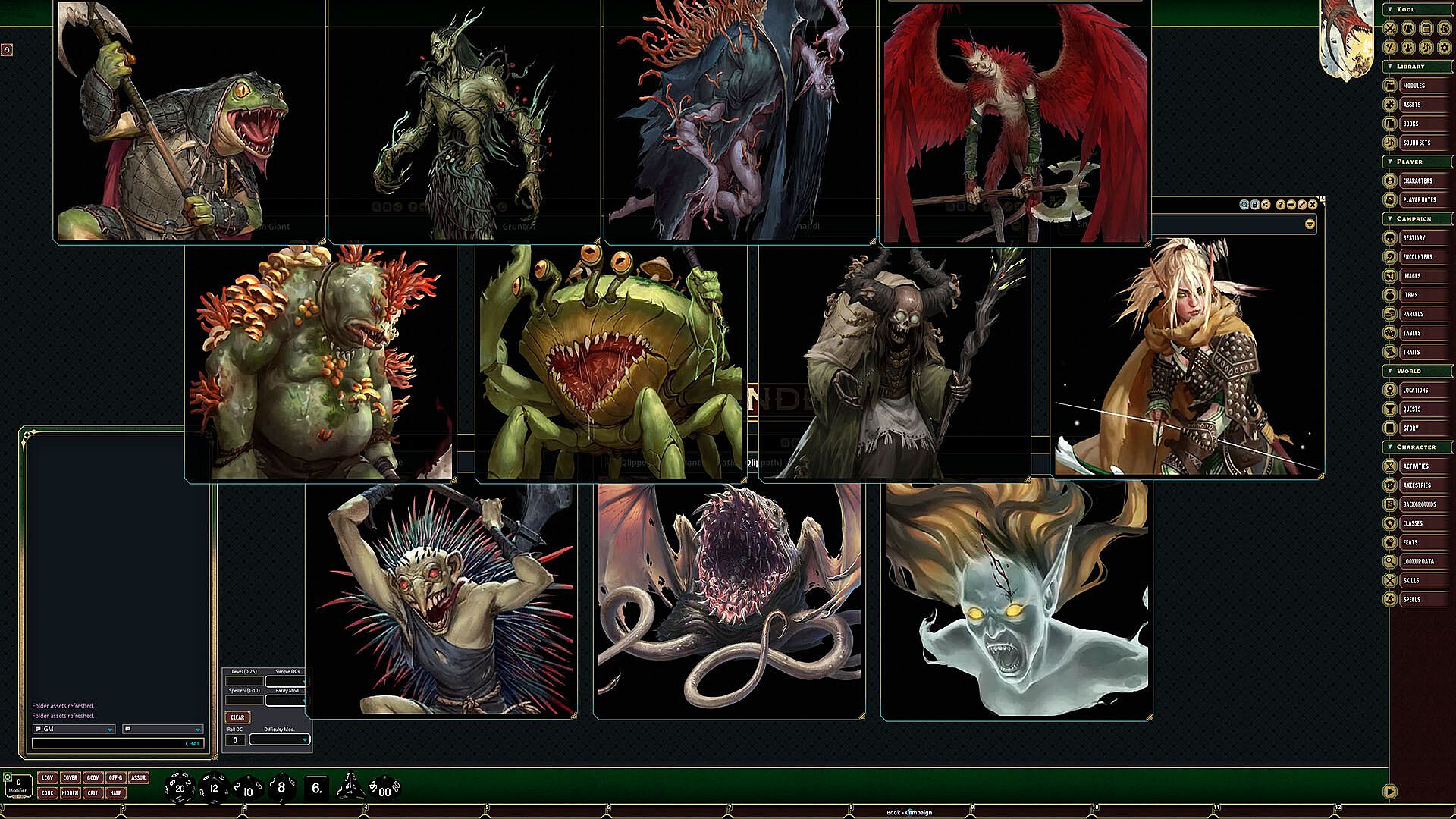
Task: Enable the CRIT modifier toggle
Action: (93, 793)
